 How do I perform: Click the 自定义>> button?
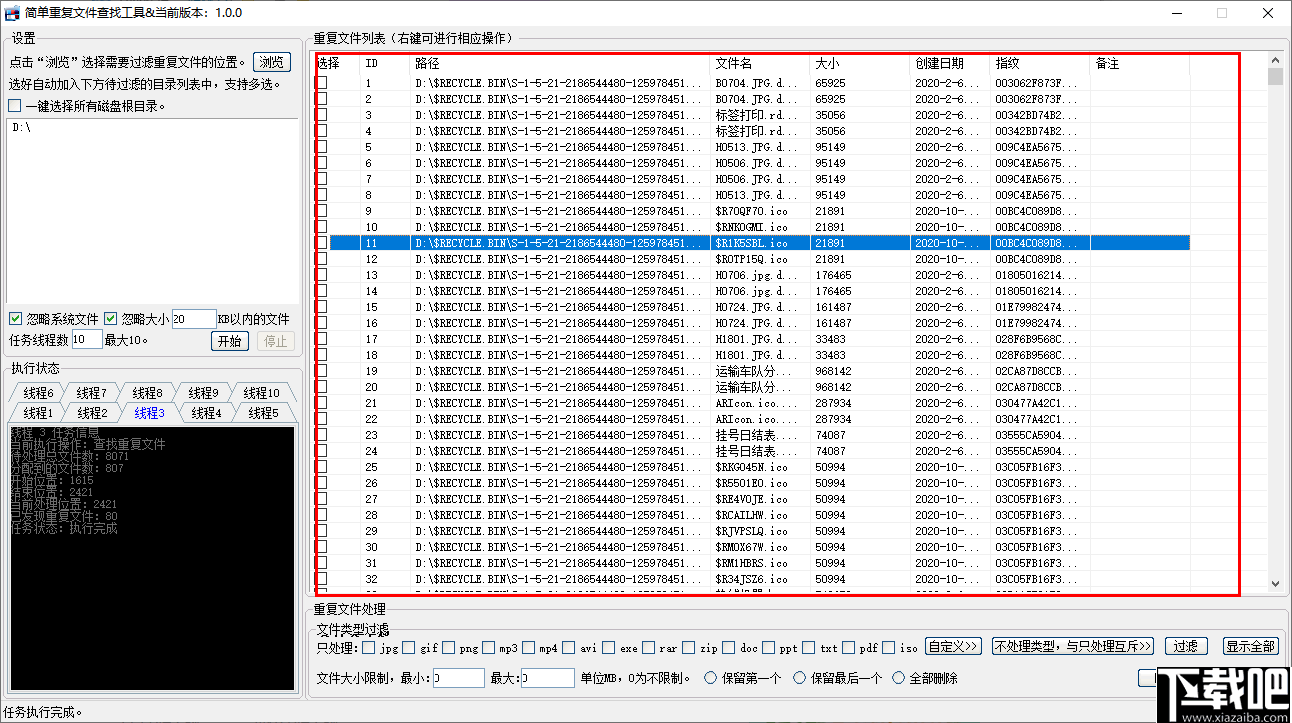[953, 647]
